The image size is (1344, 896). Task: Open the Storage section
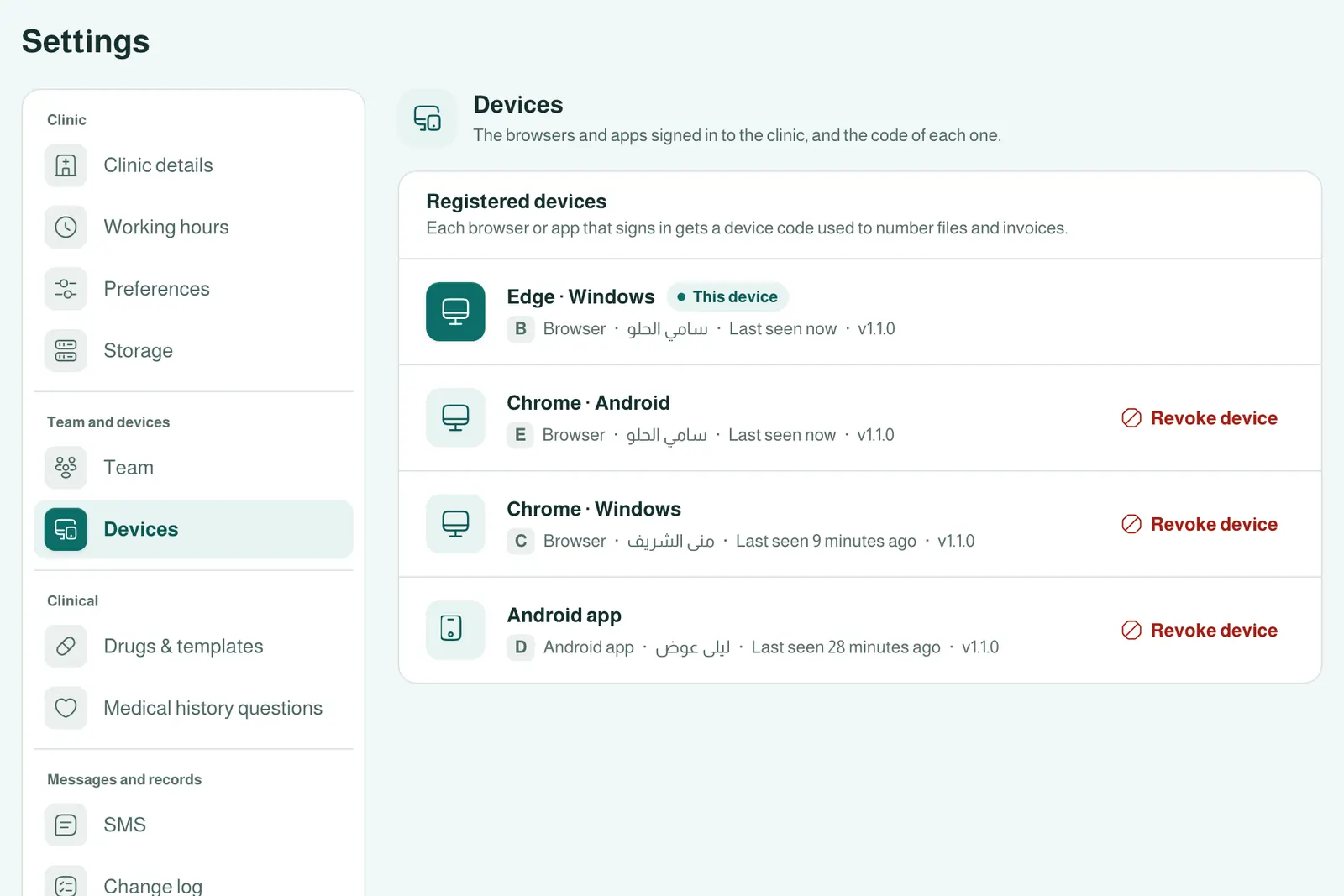(x=193, y=350)
